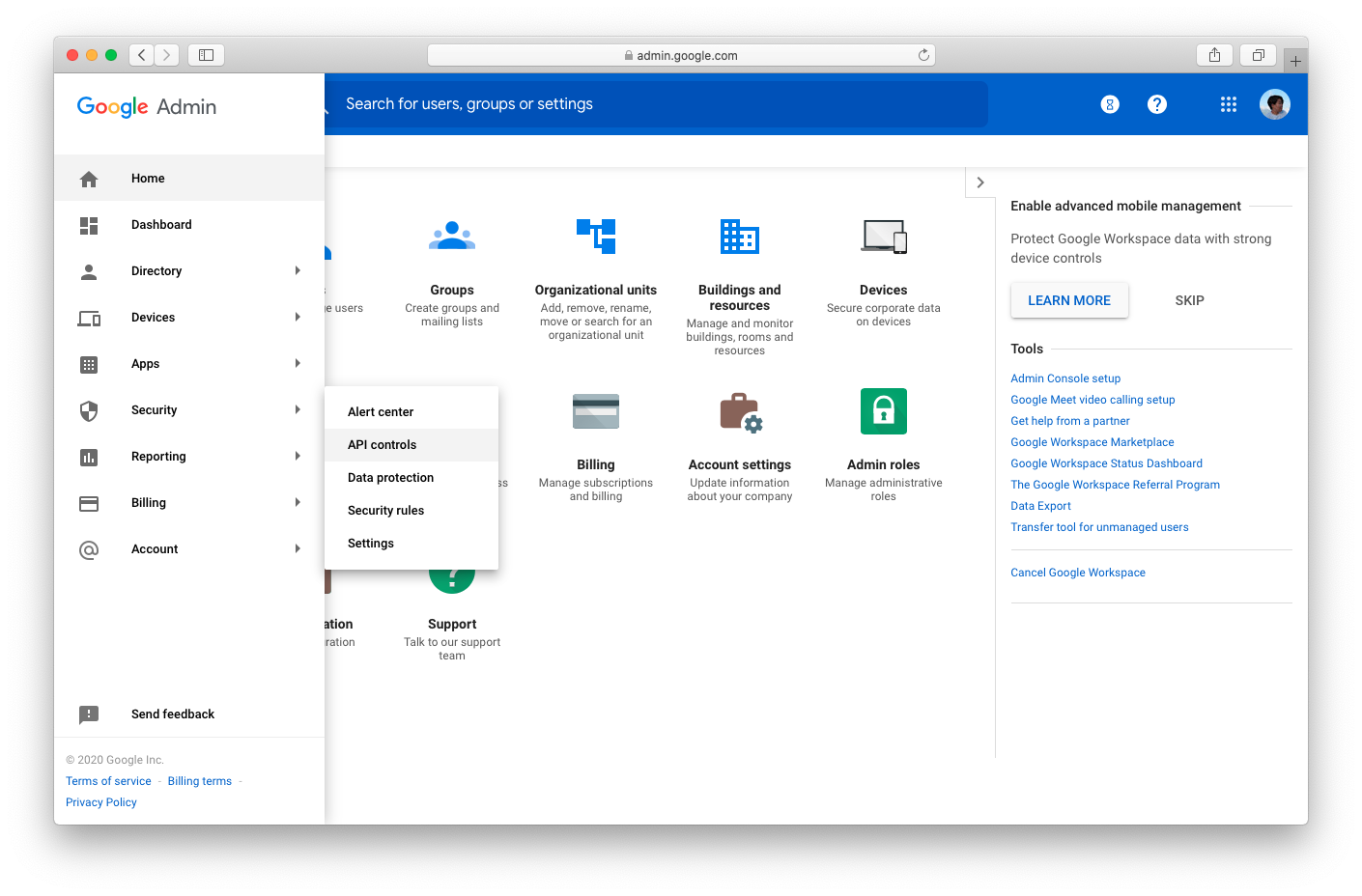Expand the Directory submenu arrow
The height and width of the screenshot is (896, 1362).
coord(298,270)
